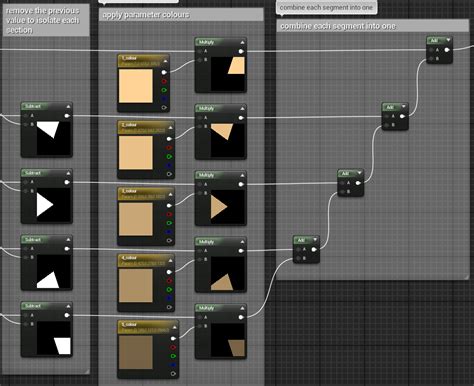Click the red channel pin on 1_colour node
Image resolution: width=474 pixels, height=386 pixels.
coord(164,81)
